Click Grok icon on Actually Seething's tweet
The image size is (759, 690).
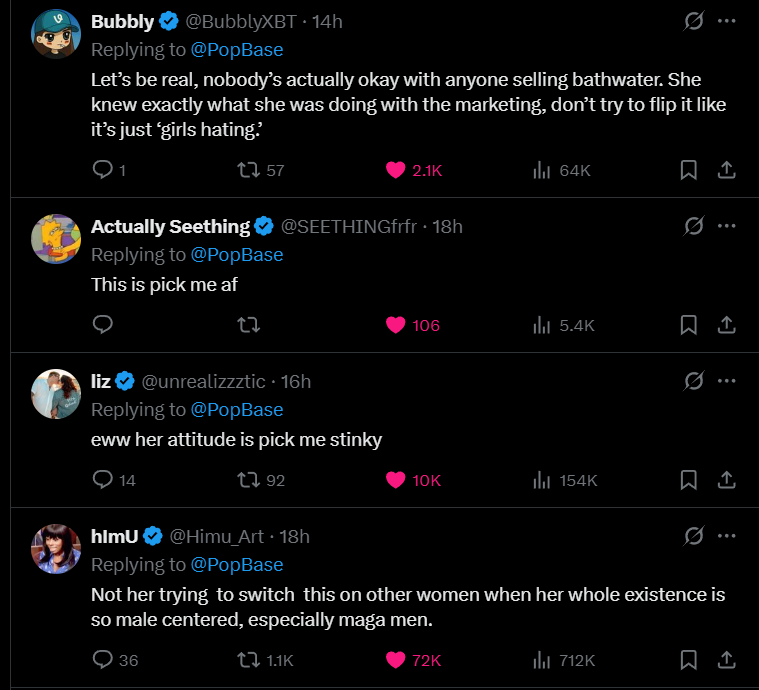pos(691,226)
